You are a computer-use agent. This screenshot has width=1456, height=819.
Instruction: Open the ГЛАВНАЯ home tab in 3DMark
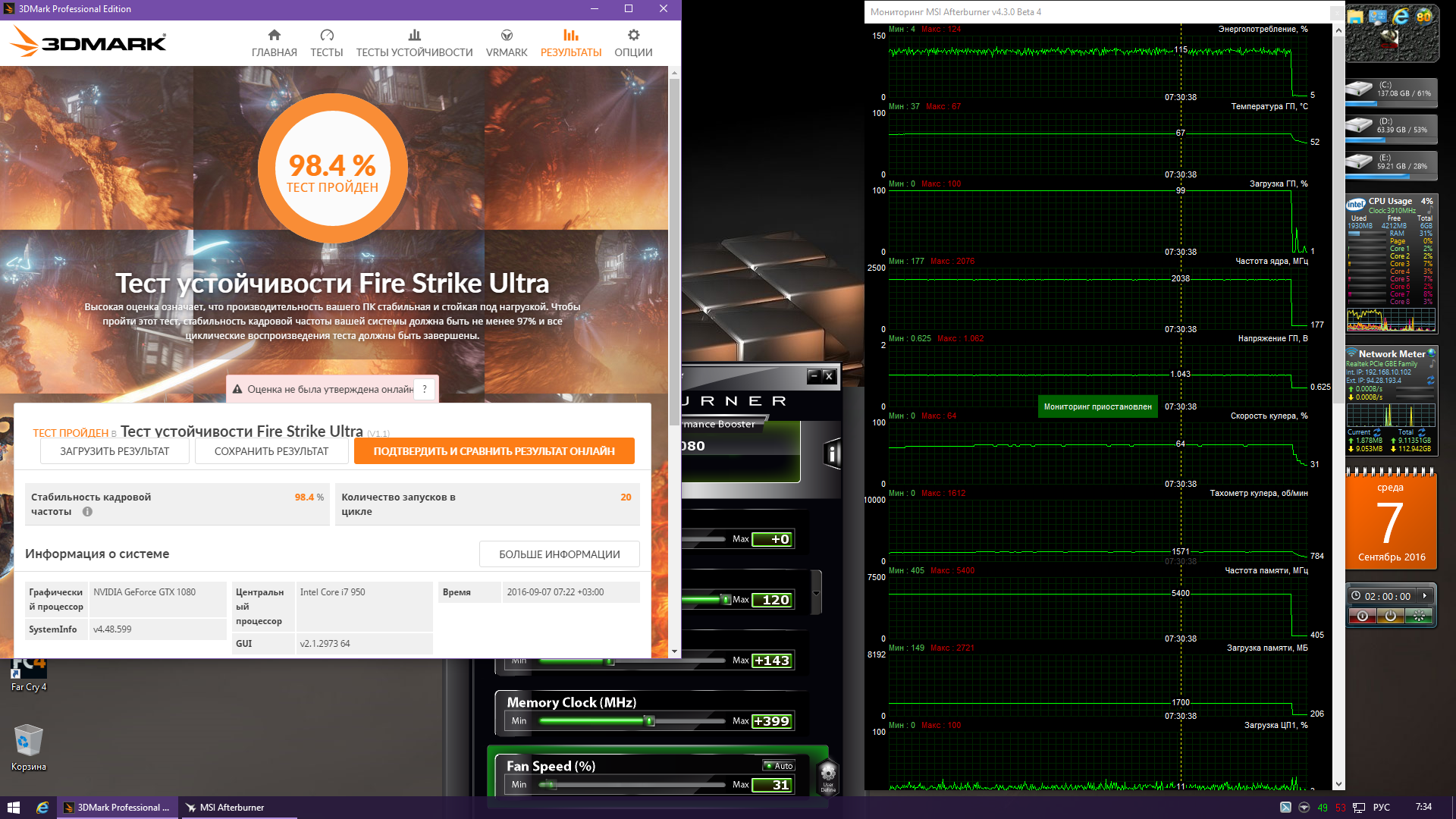[x=274, y=43]
